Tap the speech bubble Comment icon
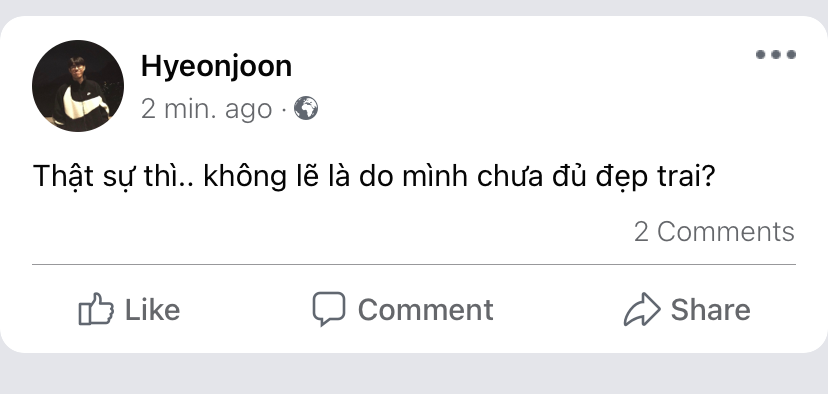 (x=328, y=308)
